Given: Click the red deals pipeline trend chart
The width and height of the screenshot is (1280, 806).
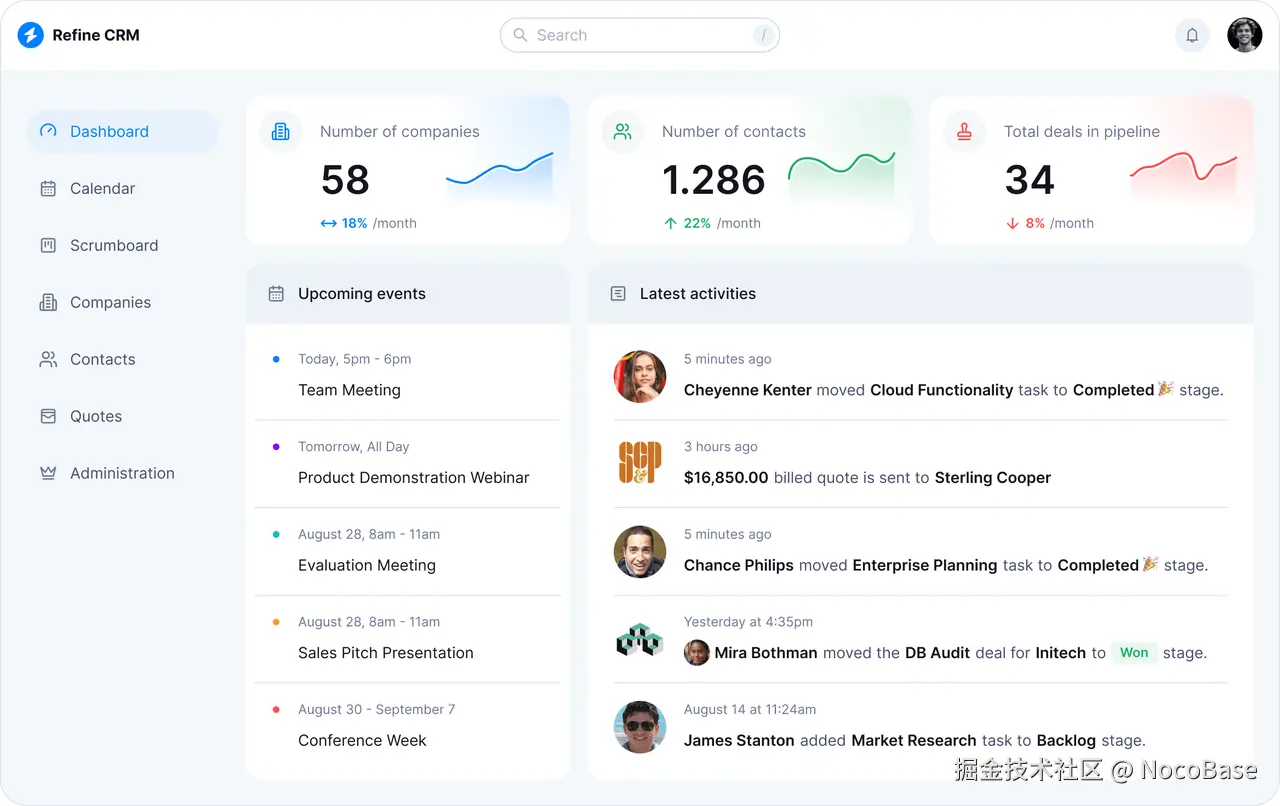Looking at the screenshot, I should [x=1184, y=176].
